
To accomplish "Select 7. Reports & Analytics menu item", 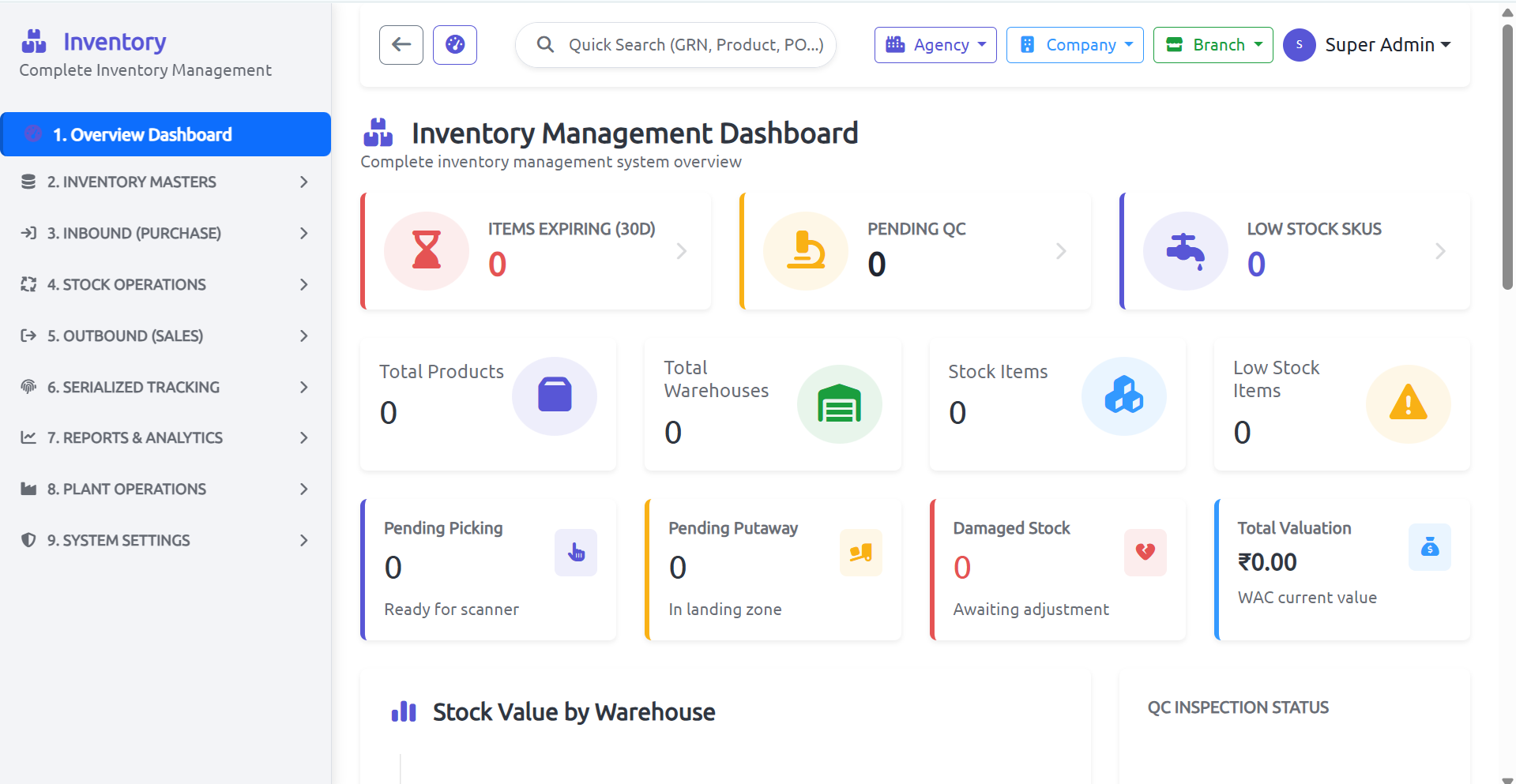I will point(166,437).
